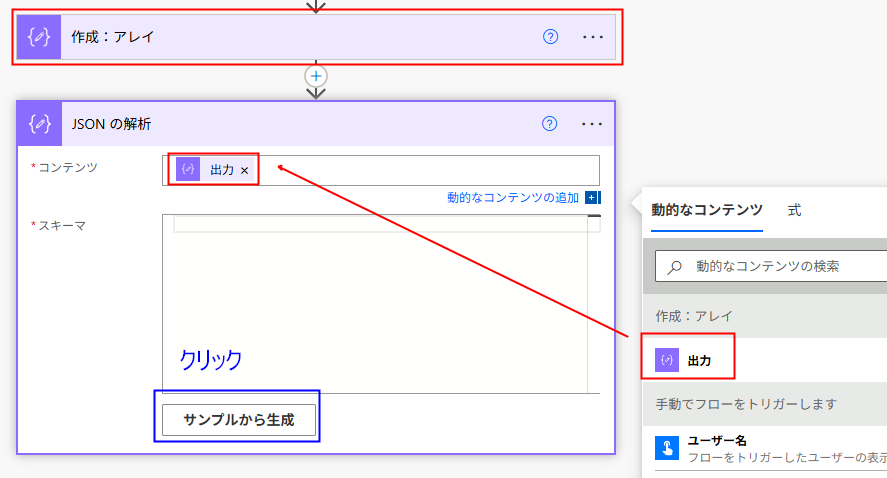The height and width of the screenshot is (478, 887).
Task: Click the コンテンツ input field empty area
Action: click(x=427, y=170)
